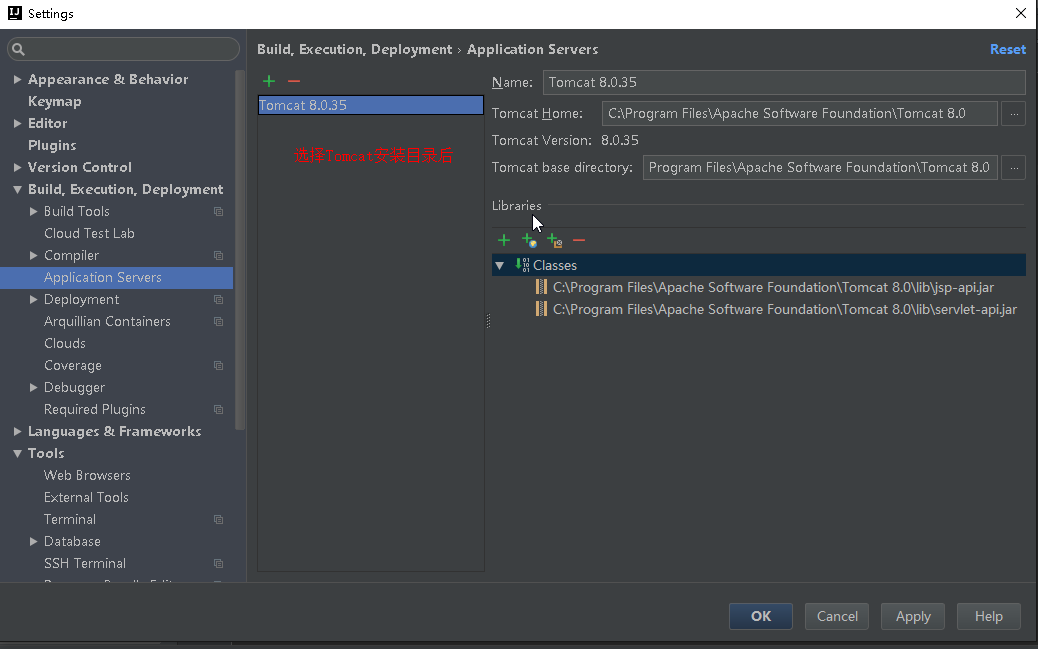Remove selected library entry red minus
Screen dimensions: 1038x649
(579, 240)
